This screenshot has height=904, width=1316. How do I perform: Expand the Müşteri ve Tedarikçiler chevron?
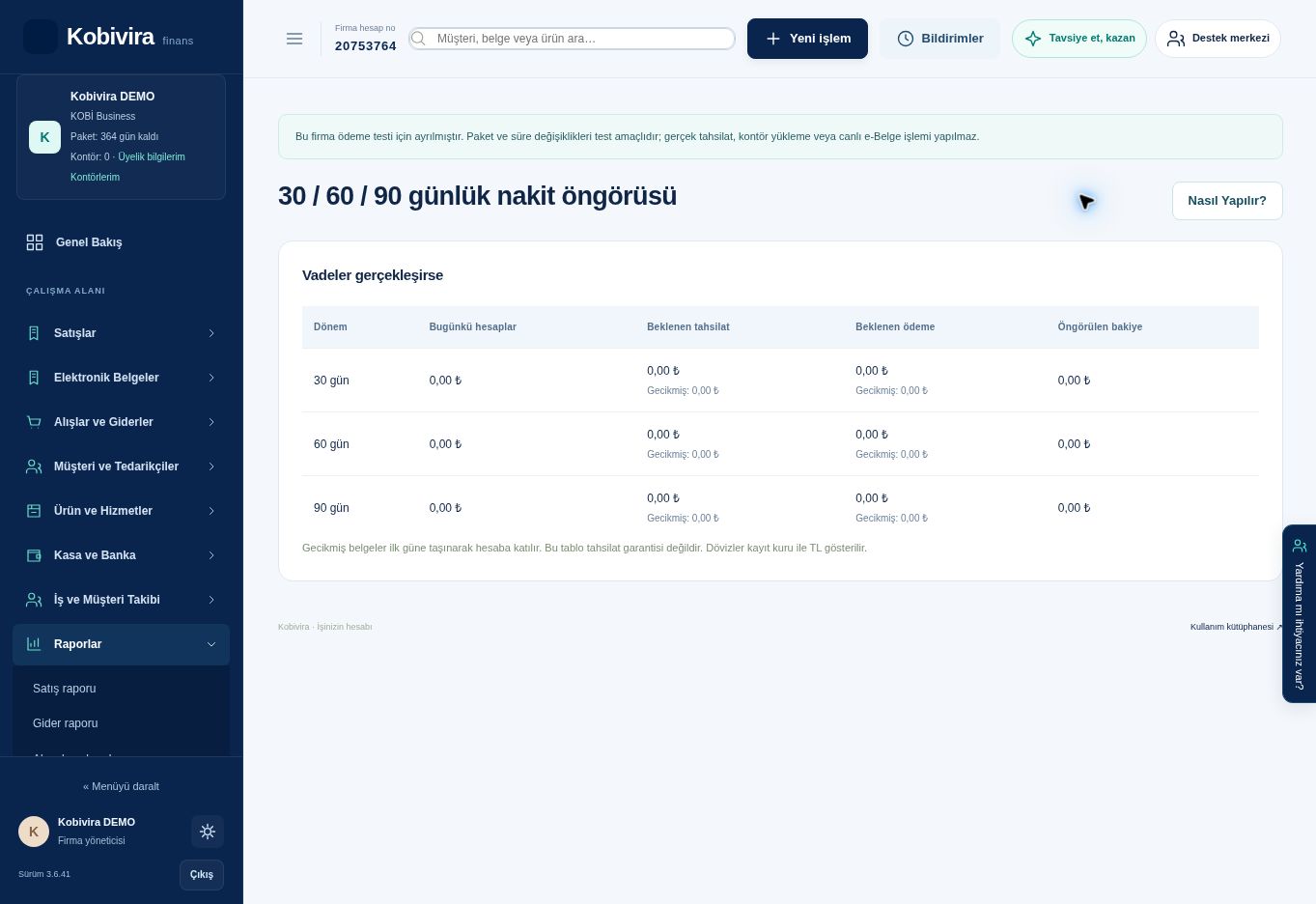pos(211,466)
